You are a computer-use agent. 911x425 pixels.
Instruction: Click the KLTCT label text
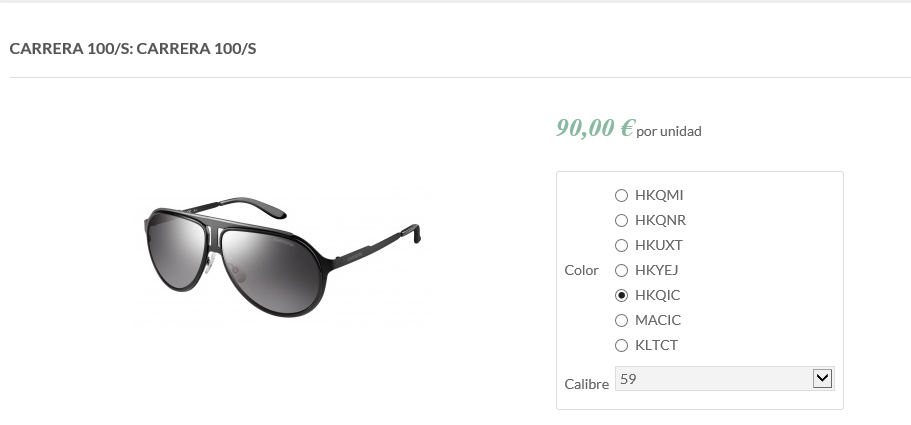click(656, 345)
